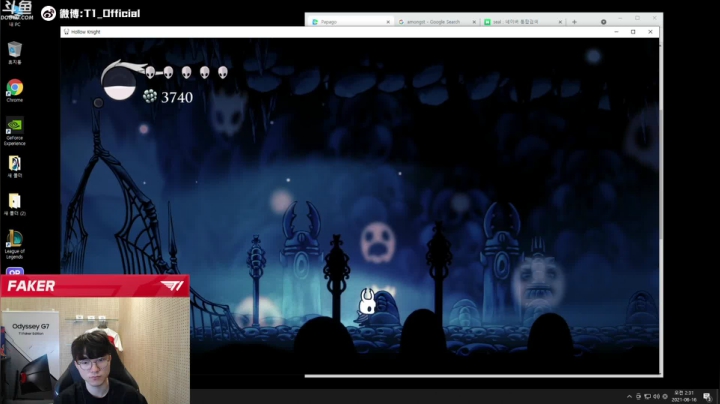Open the Chrome desktop shortcut
720x404 pixels.
pos(15,90)
